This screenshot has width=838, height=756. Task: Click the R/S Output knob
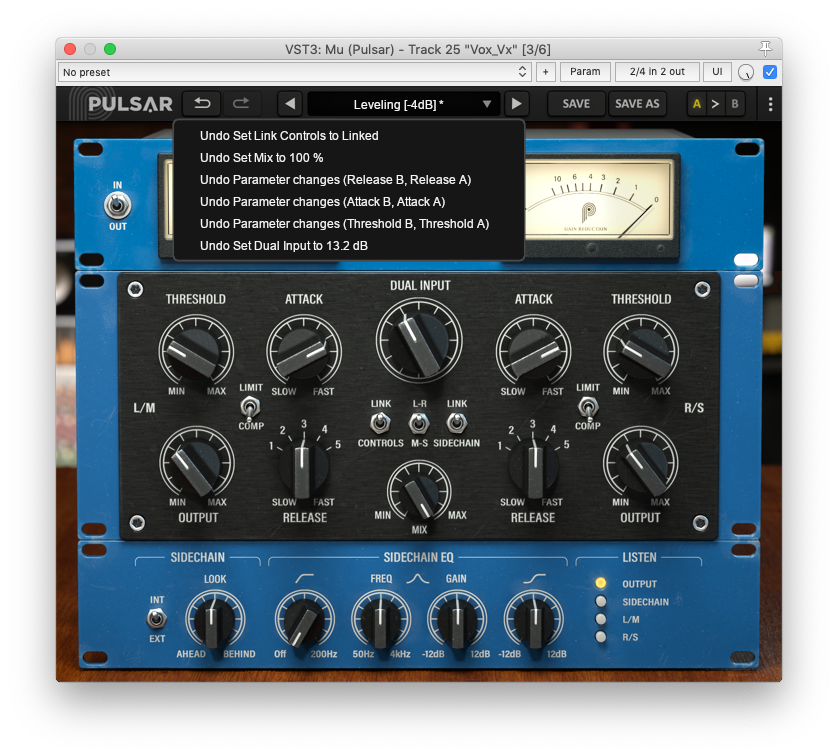640,463
